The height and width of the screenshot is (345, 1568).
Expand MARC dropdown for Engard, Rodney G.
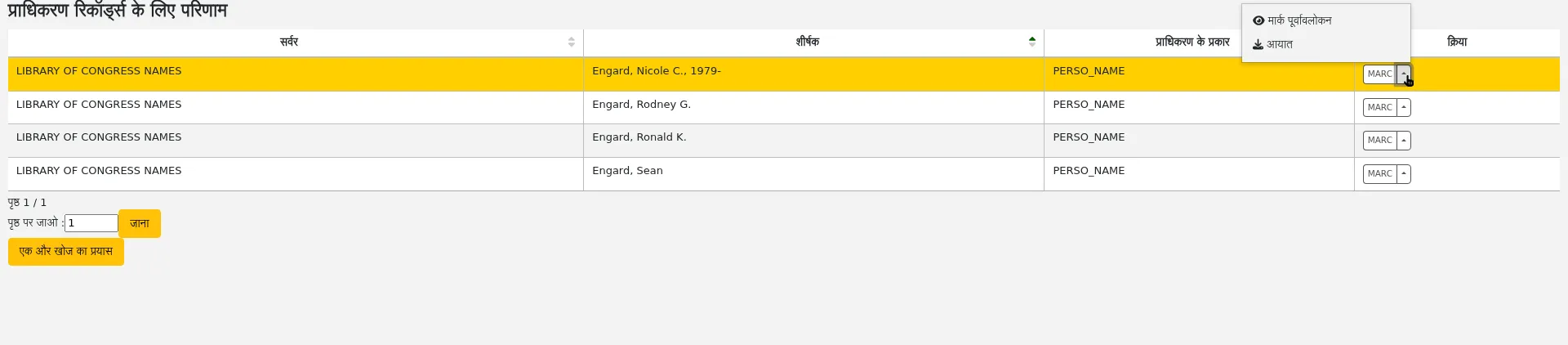1404,107
